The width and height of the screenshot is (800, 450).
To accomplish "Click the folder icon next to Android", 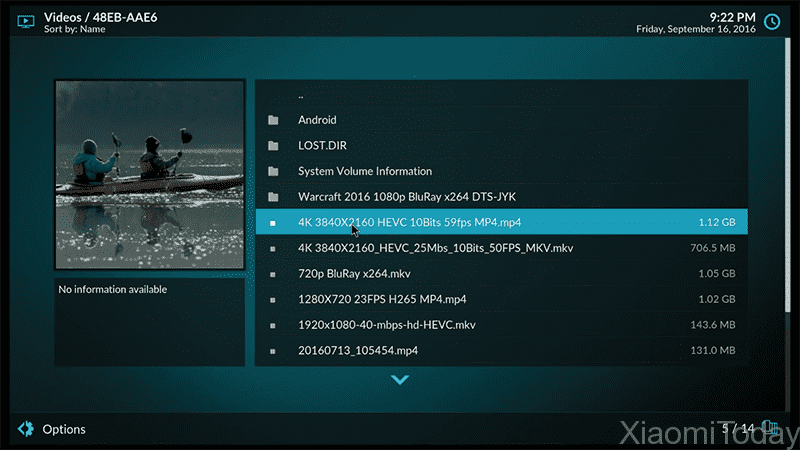I will coord(273,120).
